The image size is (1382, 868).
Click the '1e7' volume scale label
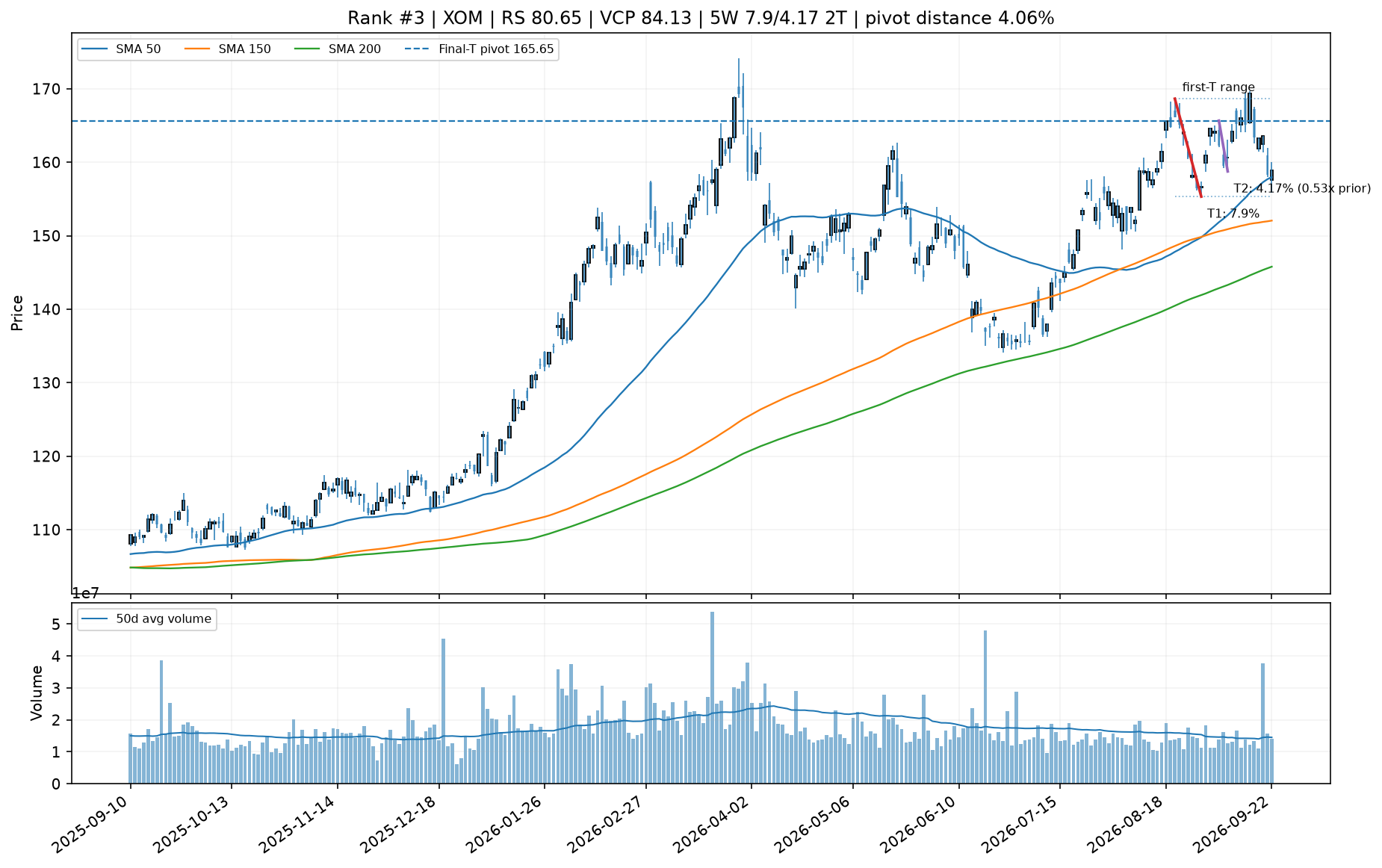[x=85, y=594]
